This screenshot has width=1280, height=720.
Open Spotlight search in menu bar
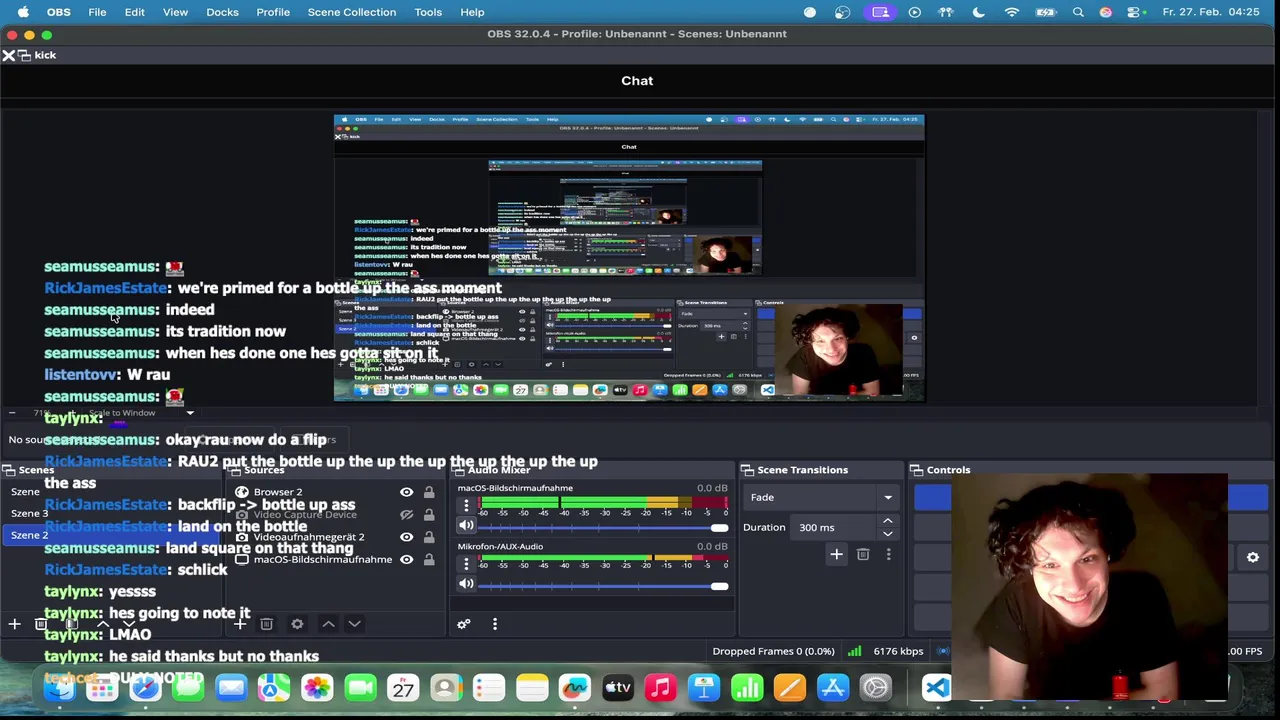[x=1078, y=12]
